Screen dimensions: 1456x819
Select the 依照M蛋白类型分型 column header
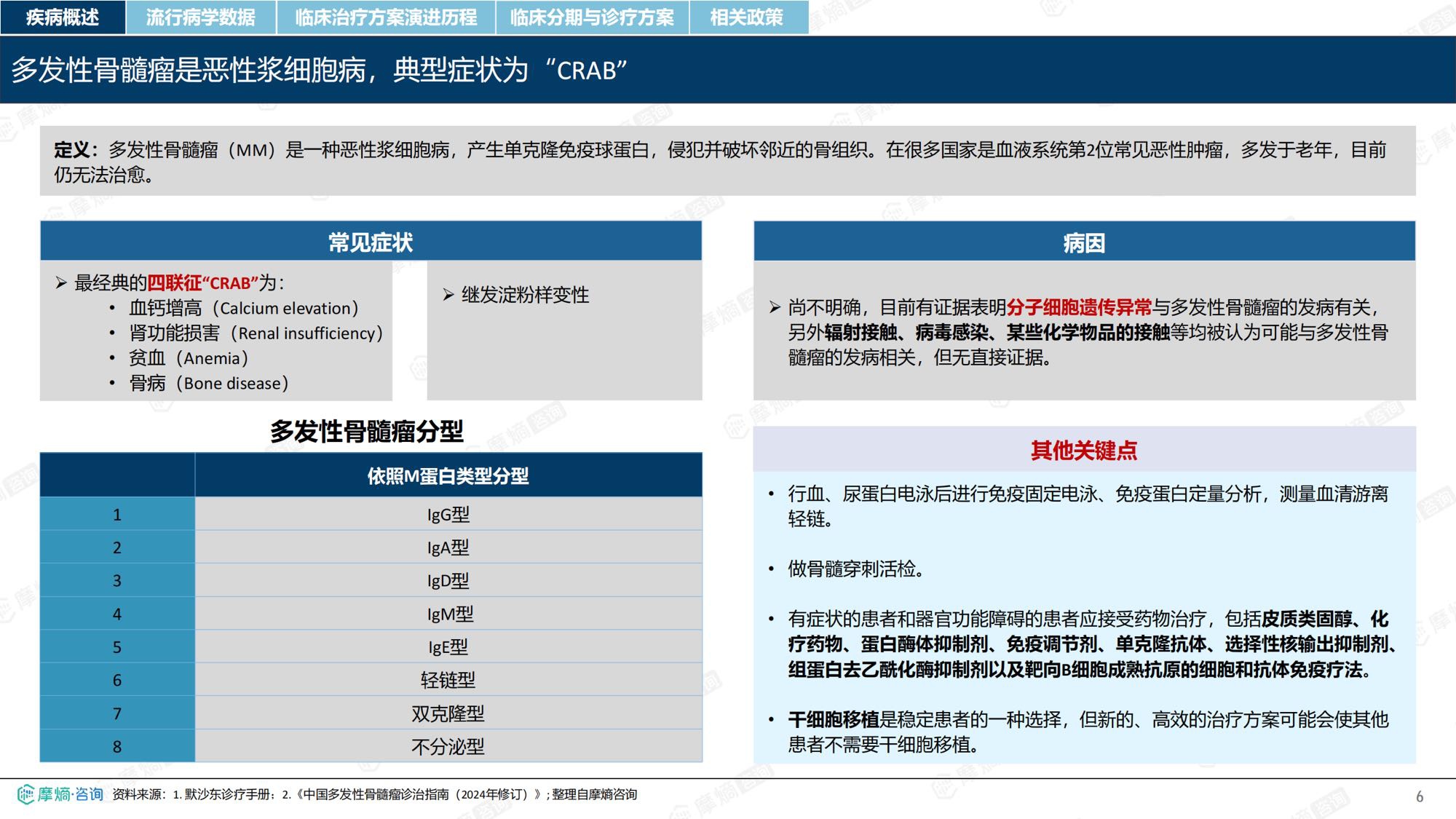[x=448, y=475]
